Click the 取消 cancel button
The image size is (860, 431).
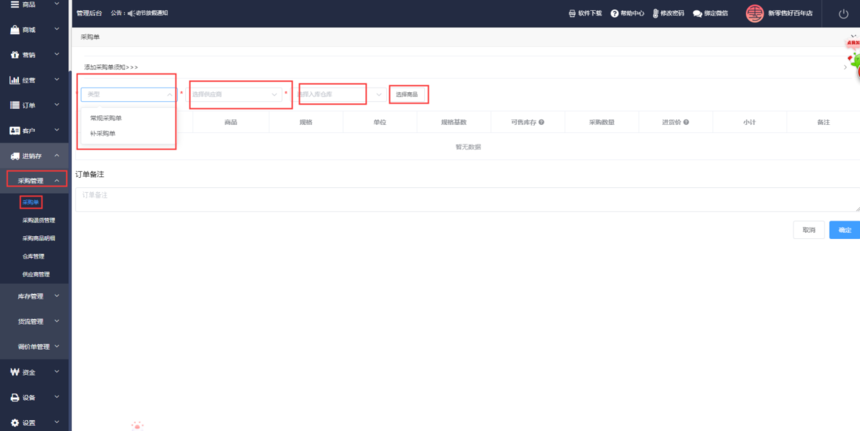coord(808,230)
